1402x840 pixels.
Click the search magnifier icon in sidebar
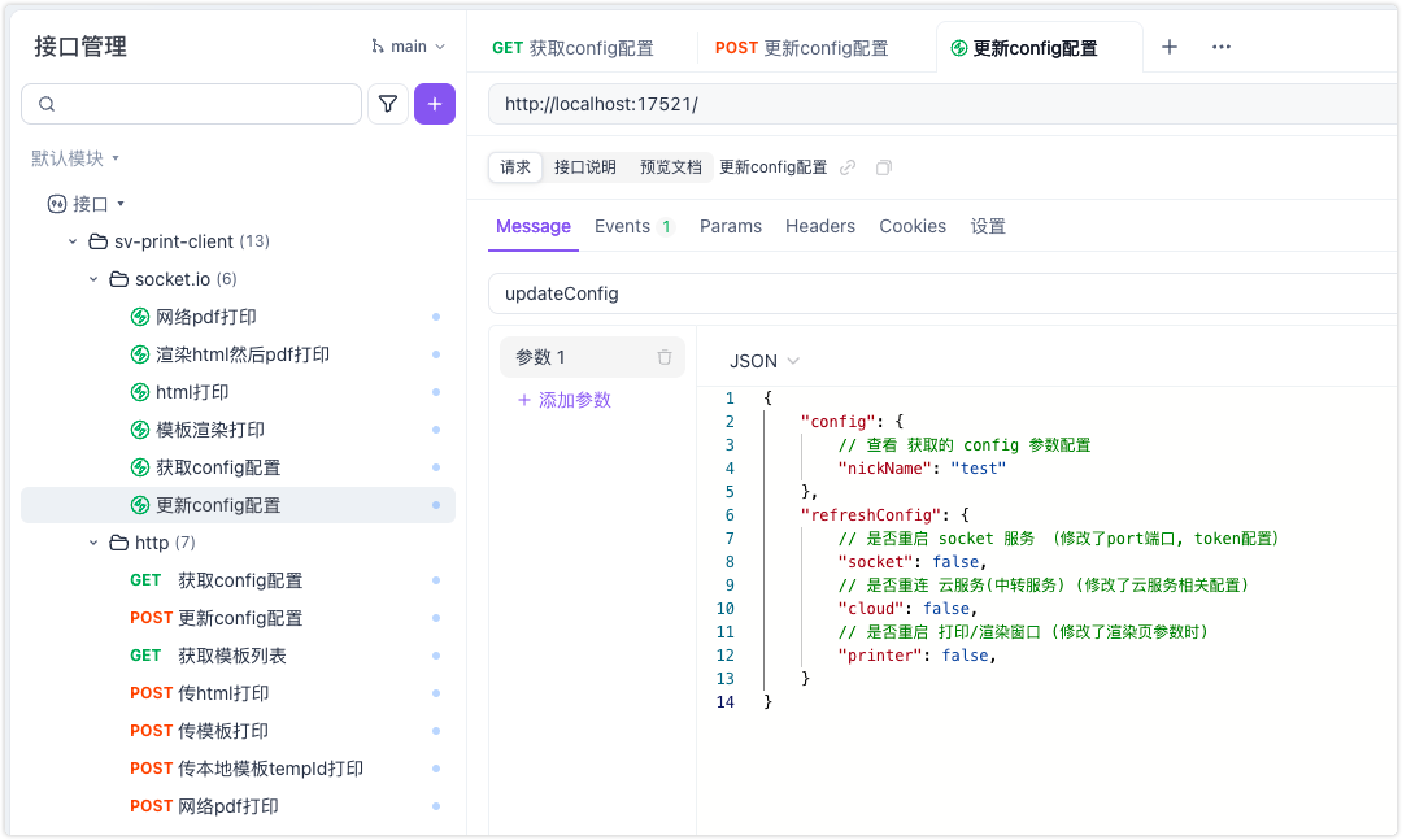click(x=47, y=104)
